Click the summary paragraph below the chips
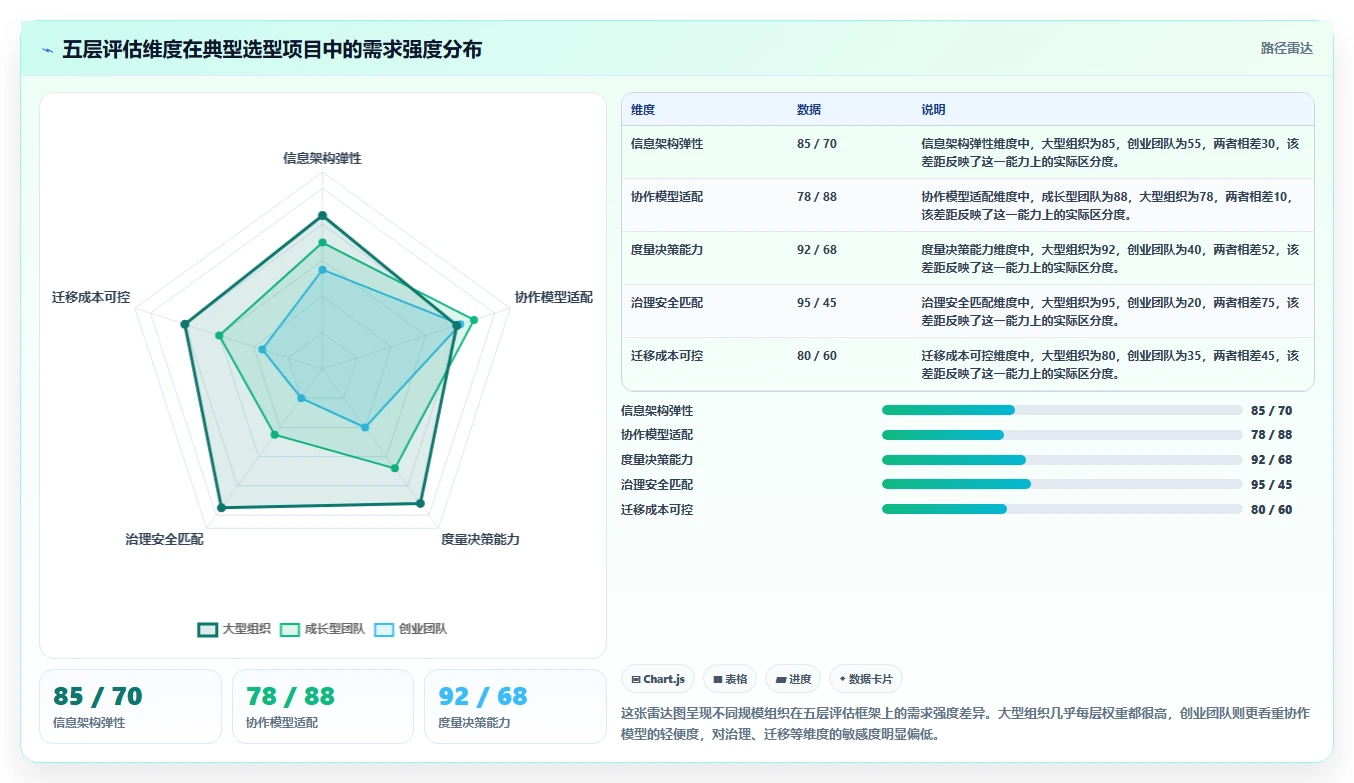Screen dimensions: 1354x783 pos(965,723)
